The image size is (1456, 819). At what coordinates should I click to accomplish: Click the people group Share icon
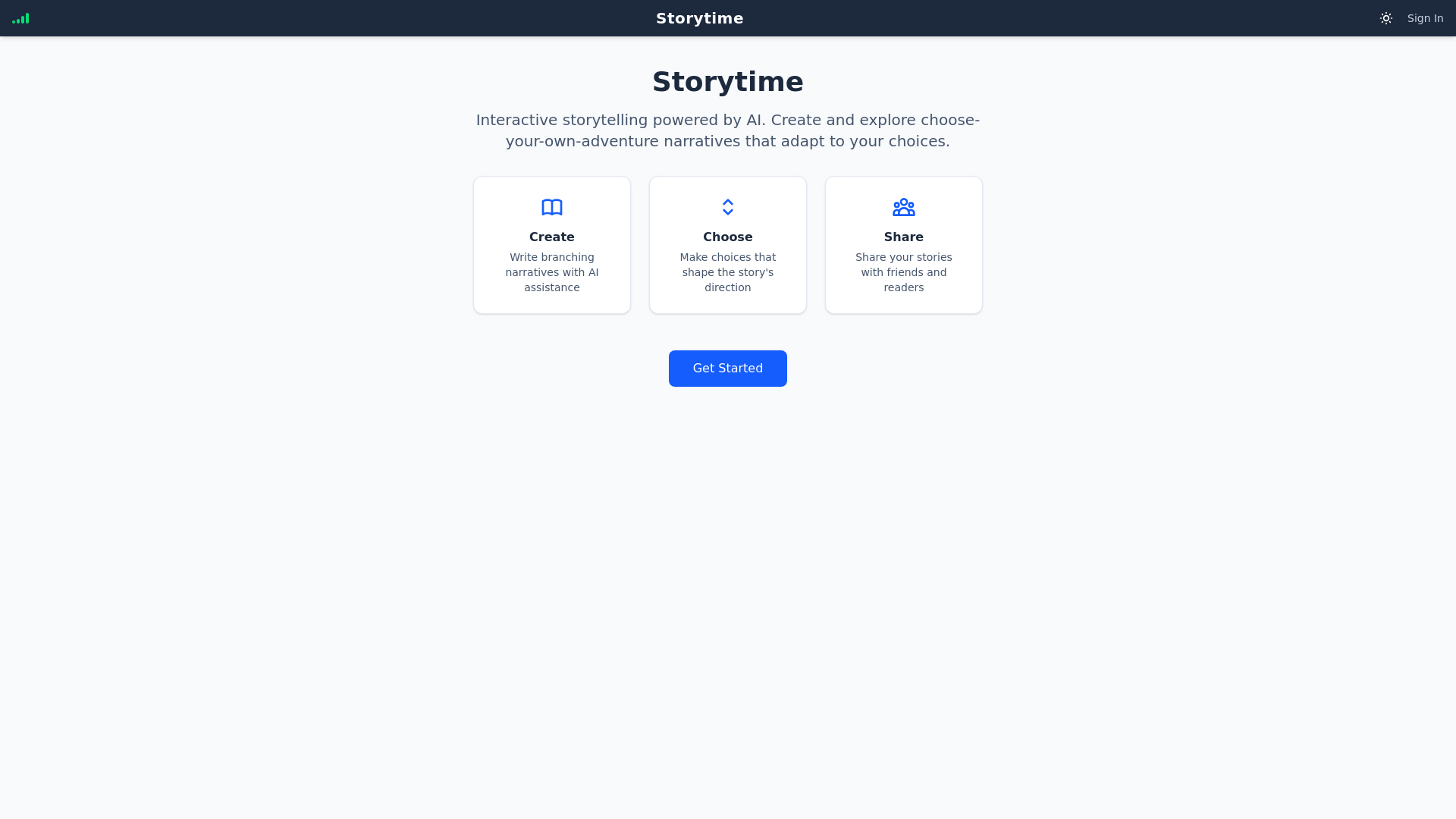[x=904, y=207]
